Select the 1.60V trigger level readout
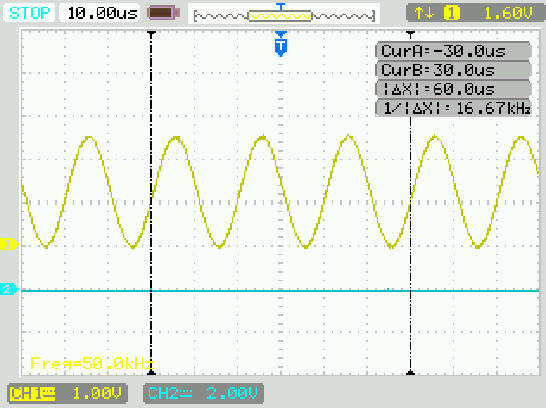Viewport: 546px width, 408px height. [508, 14]
